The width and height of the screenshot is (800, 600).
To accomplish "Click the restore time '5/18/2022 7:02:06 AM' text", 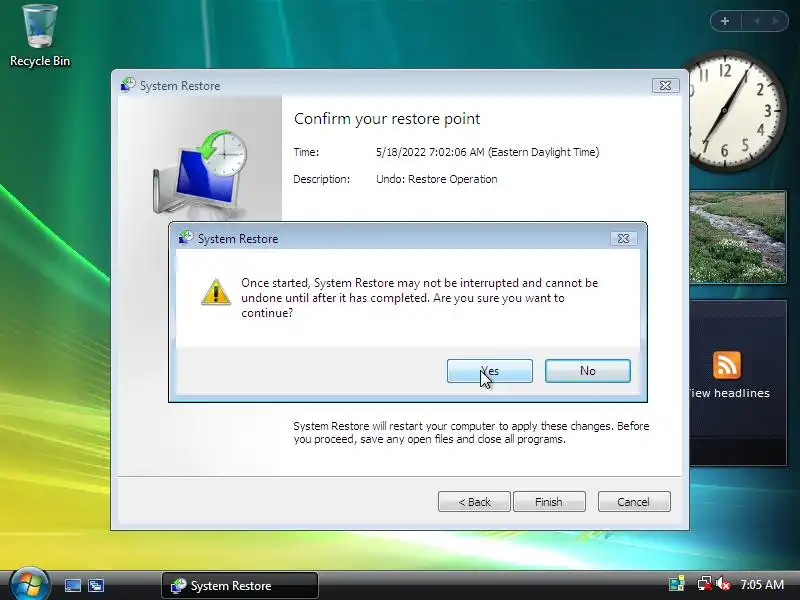I will (x=430, y=152).
